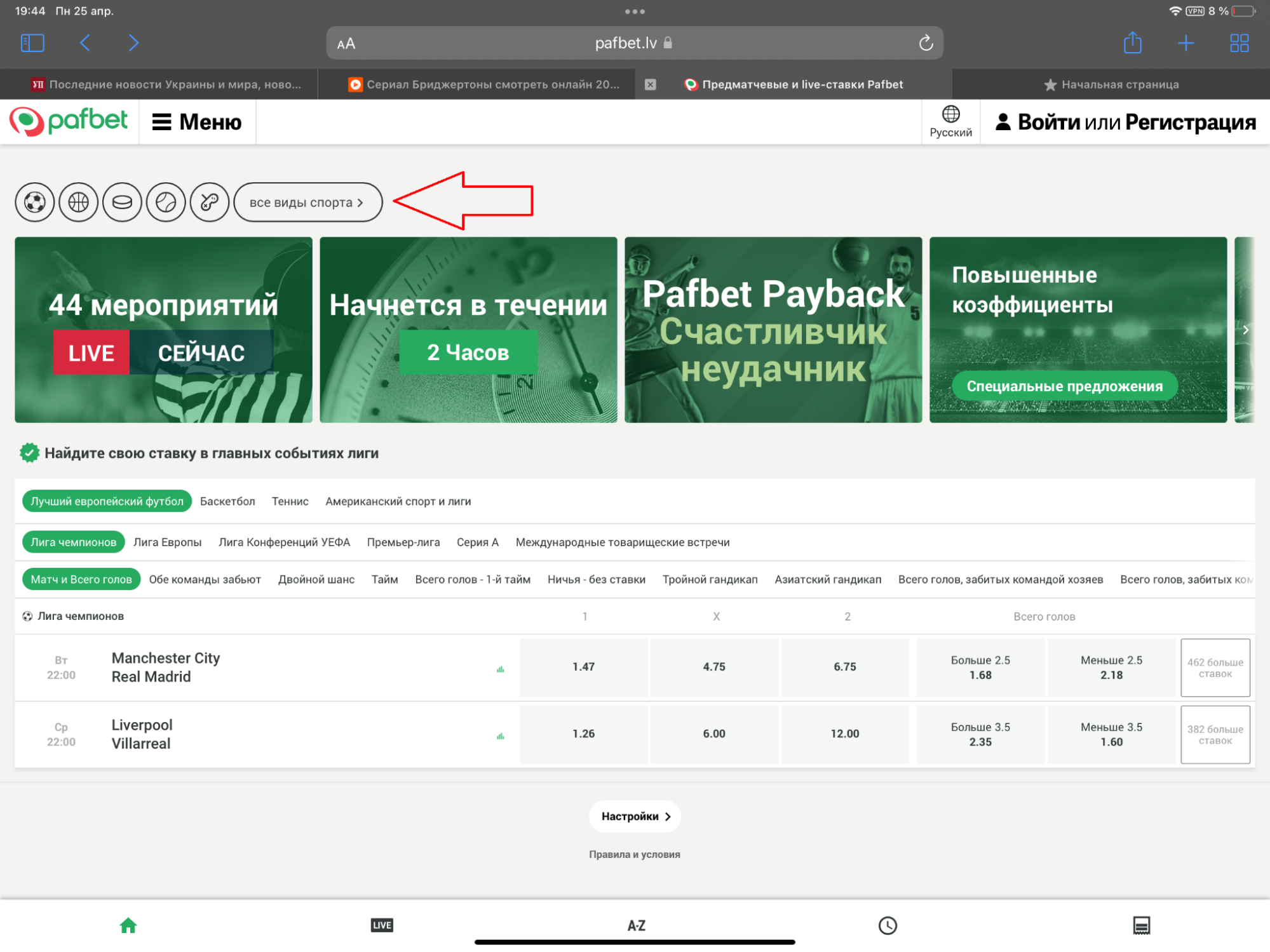1270x952 pixels.
Task: Pick Больше 2.5 at 1.68
Action: tap(980, 667)
